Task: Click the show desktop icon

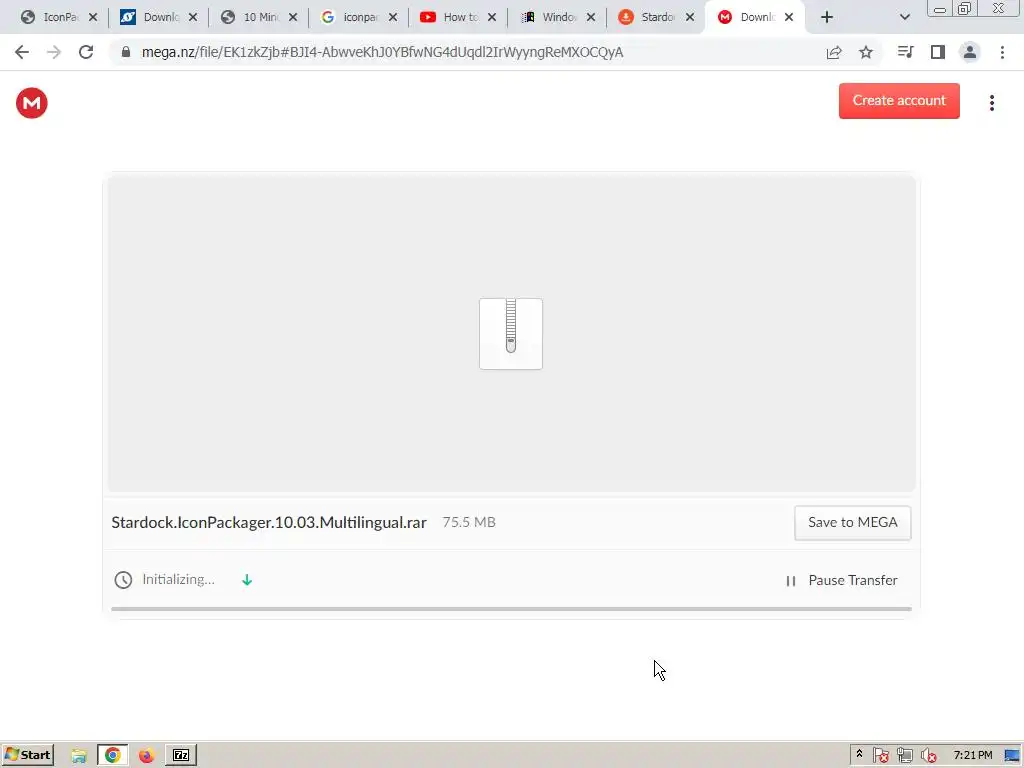Action: (x=1012, y=756)
